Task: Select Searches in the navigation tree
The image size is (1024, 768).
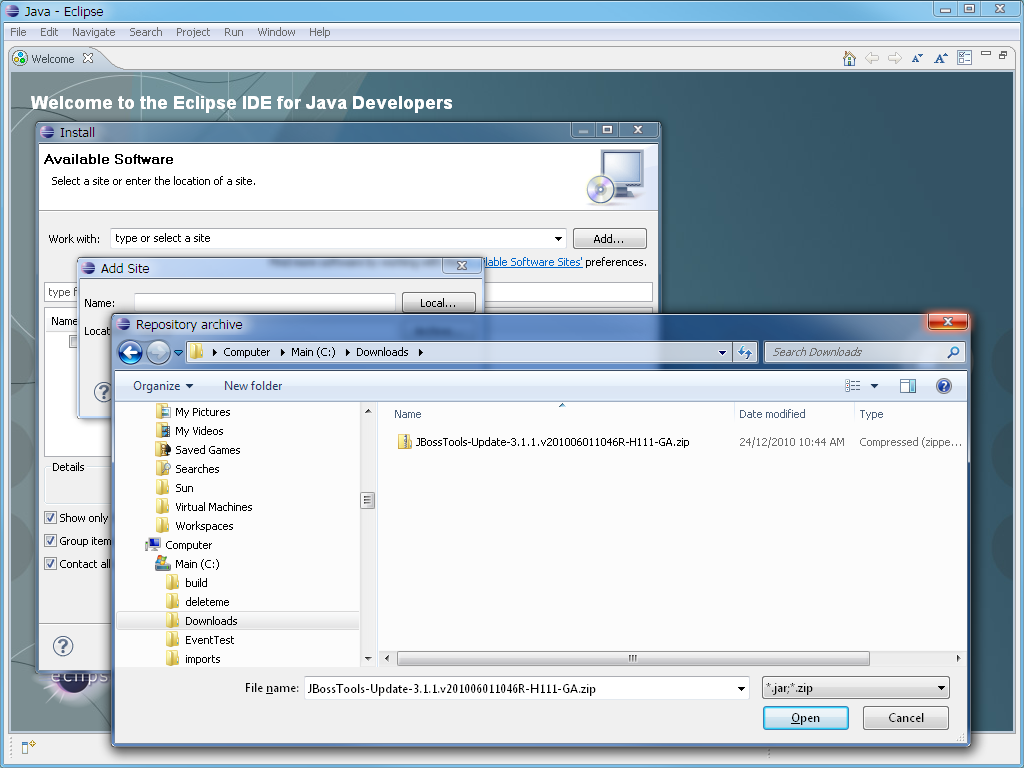Action: 197,469
